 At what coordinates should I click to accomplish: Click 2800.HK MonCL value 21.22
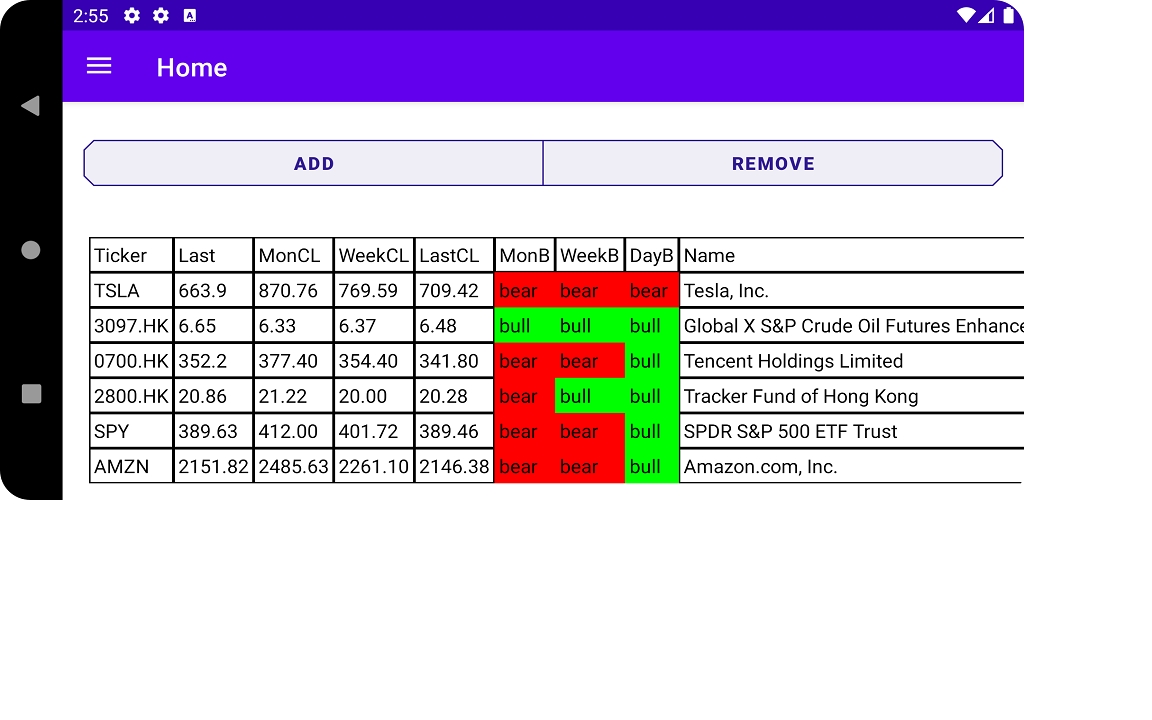(x=294, y=397)
